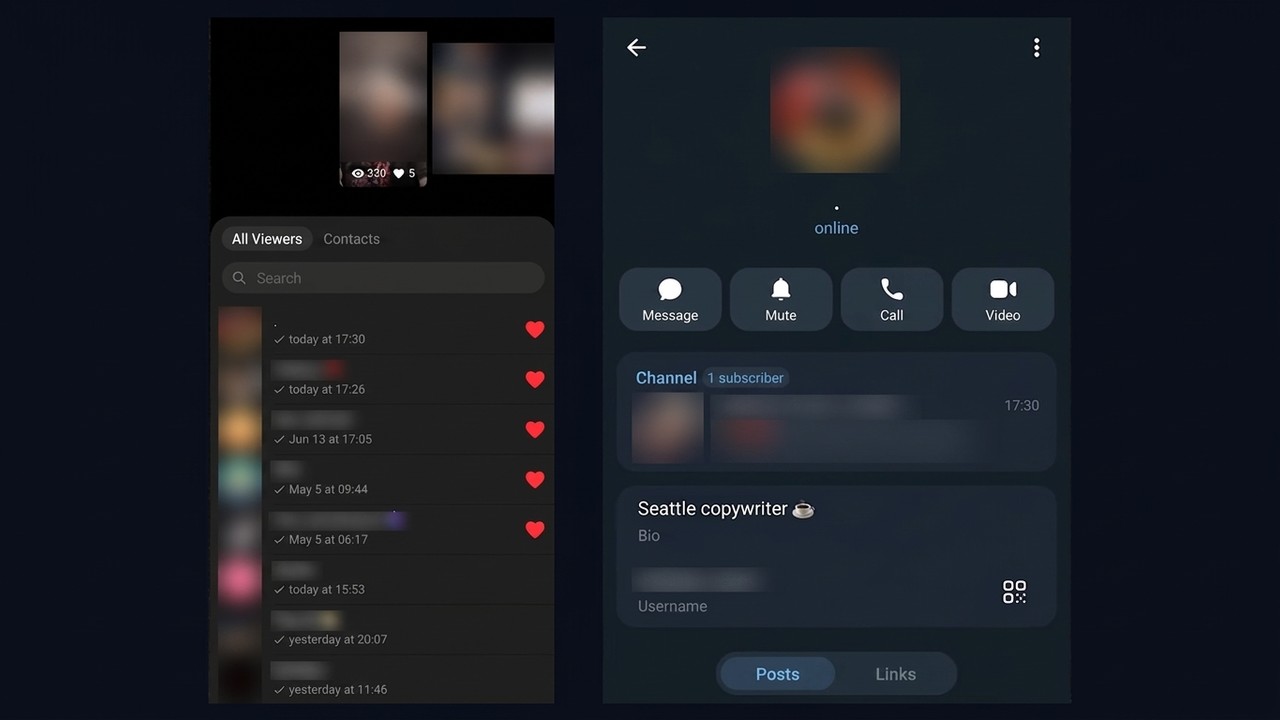Mute notifications with the bell button
Image resolution: width=1280 pixels, height=720 pixels.
click(x=781, y=299)
